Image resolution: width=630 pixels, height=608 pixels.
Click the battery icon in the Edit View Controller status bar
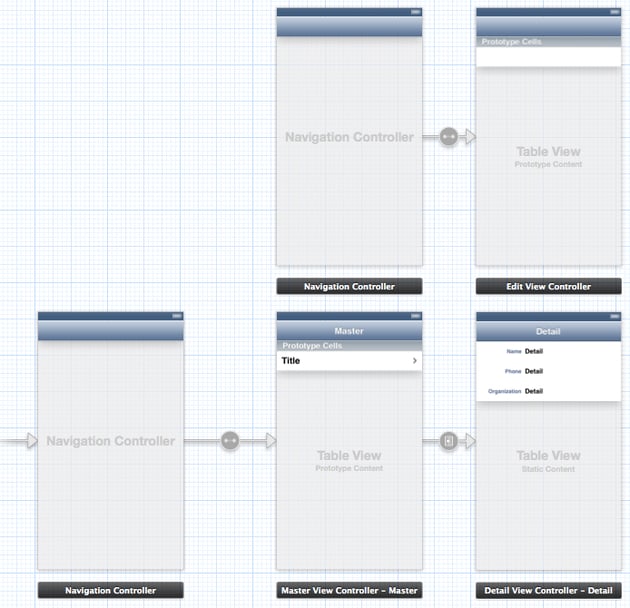(x=614, y=12)
